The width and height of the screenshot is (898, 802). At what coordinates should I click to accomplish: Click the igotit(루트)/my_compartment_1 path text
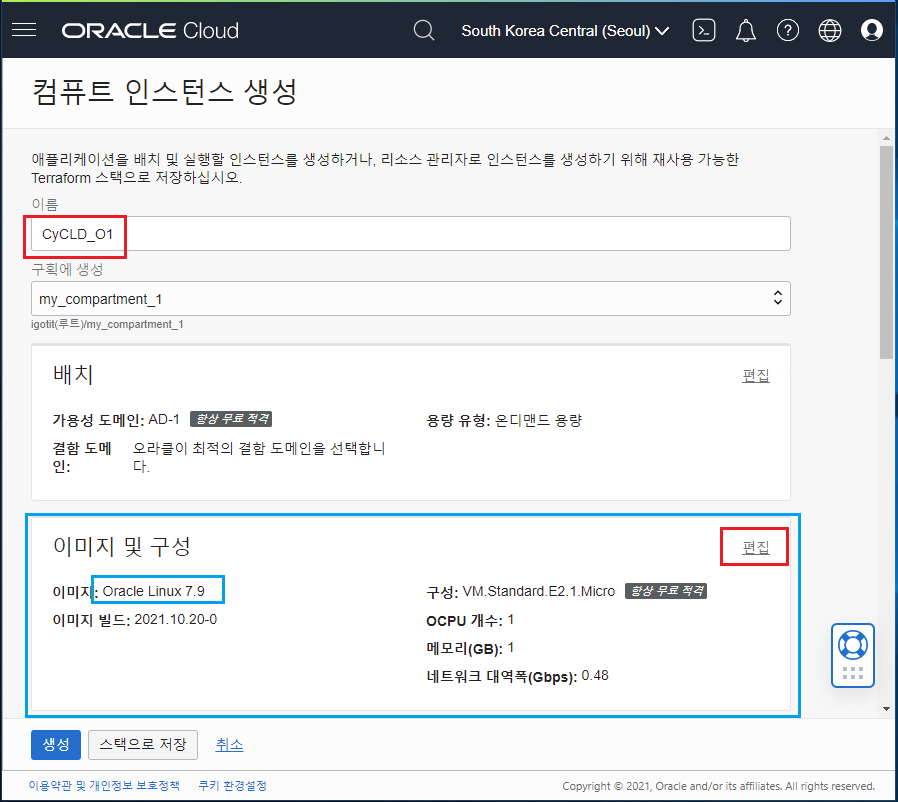click(107, 324)
